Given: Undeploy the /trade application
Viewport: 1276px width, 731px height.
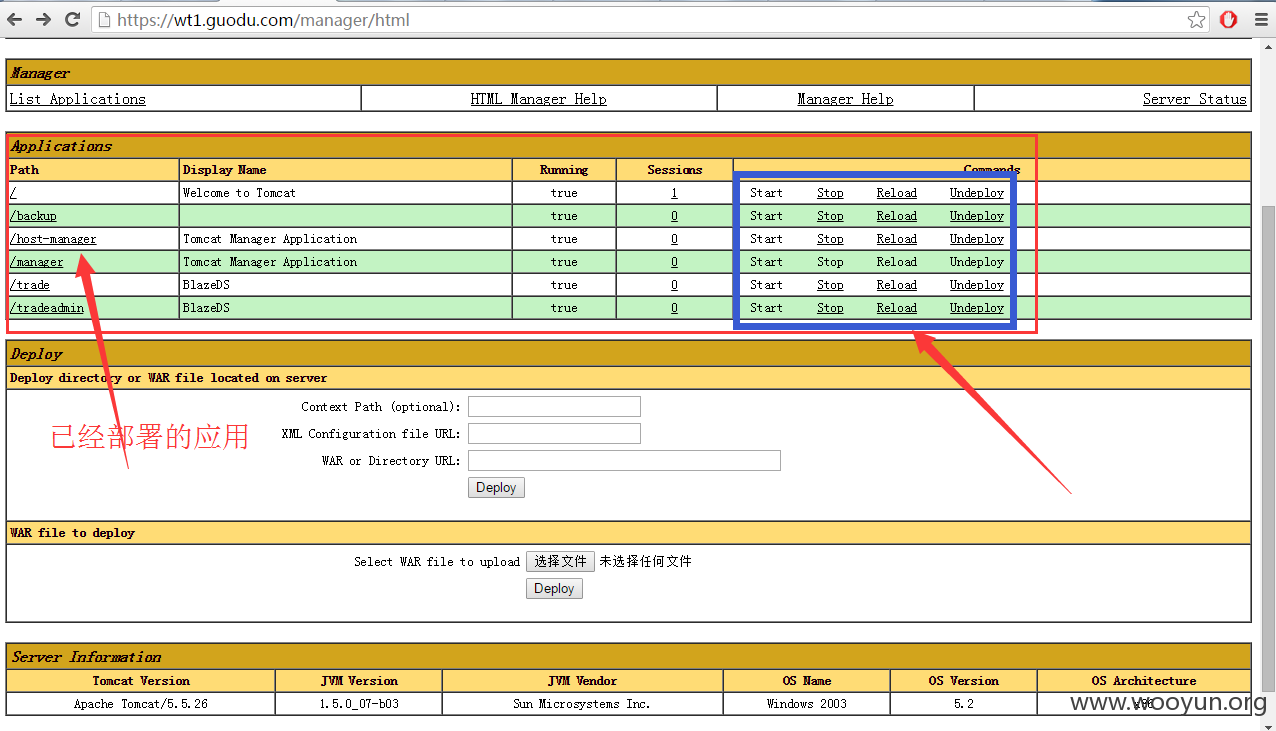Looking at the screenshot, I should click(977, 285).
